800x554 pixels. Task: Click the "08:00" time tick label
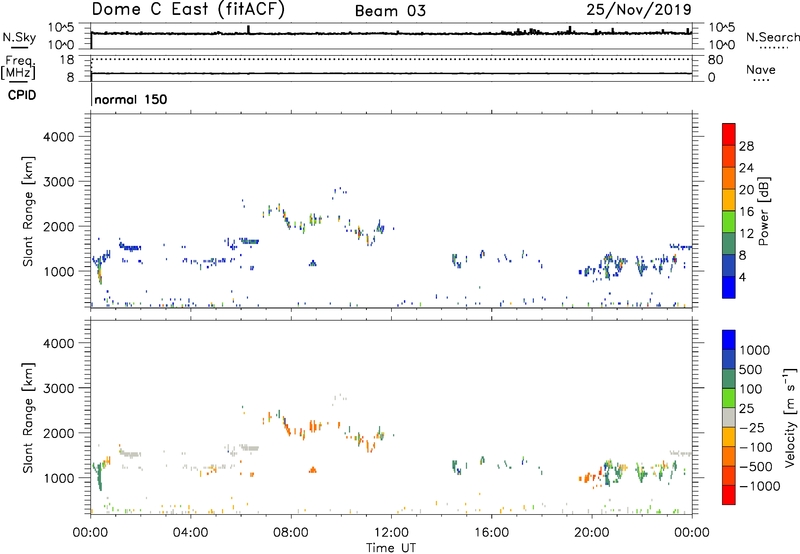pyautogui.click(x=291, y=533)
